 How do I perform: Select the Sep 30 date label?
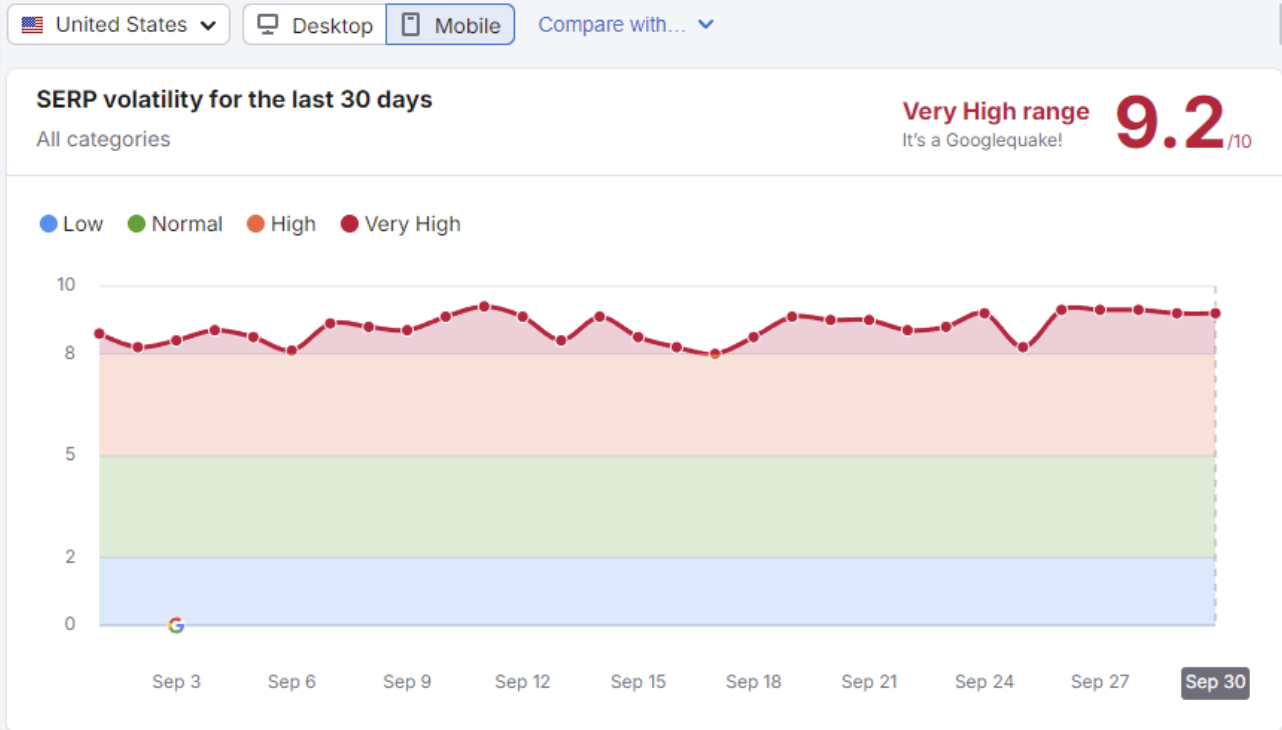[x=1215, y=682]
